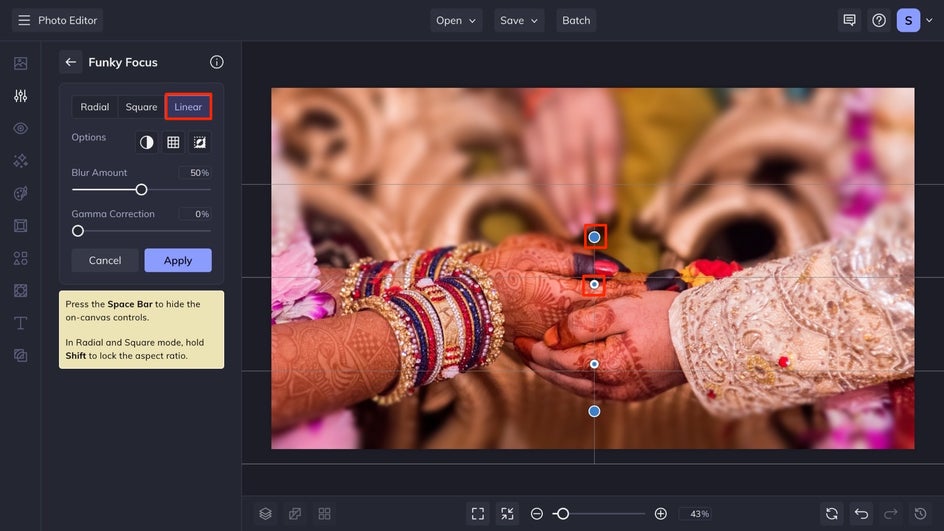Go back from Funky Focus panel
Screen dimensions: 944x531
tap(71, 62)
